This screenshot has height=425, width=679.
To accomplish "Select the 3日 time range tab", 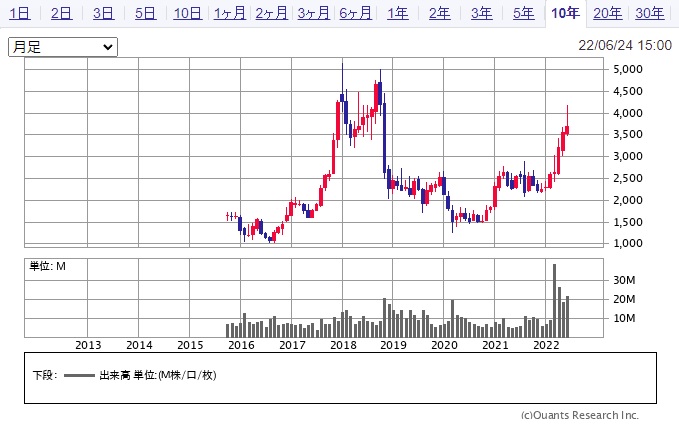I will [x=103, y=13].
